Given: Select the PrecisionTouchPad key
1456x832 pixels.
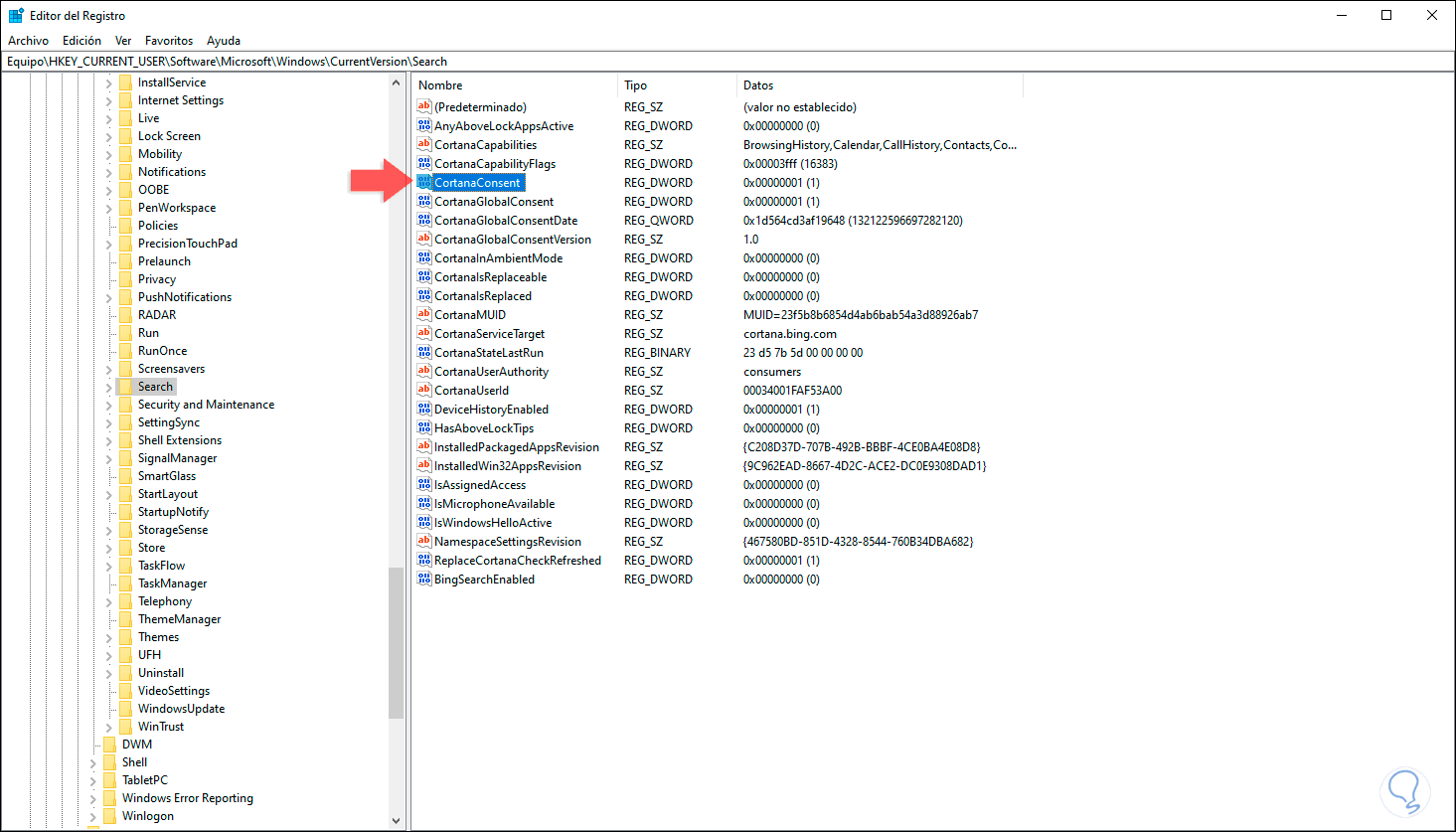Looking at the screenshot, I should tap(188, 244).
